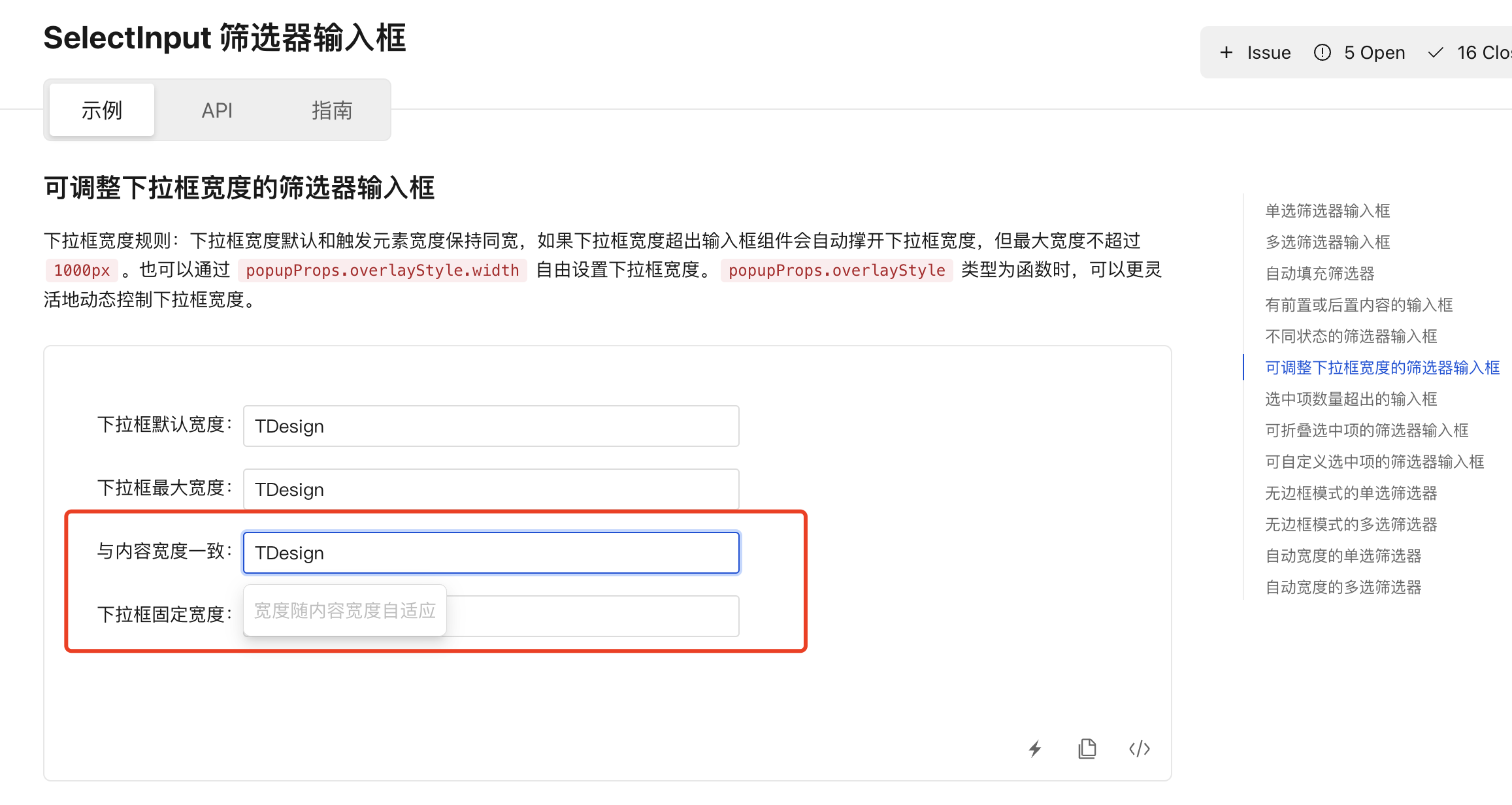
Task: Select the 示例 tab
Action: point(101,110)
